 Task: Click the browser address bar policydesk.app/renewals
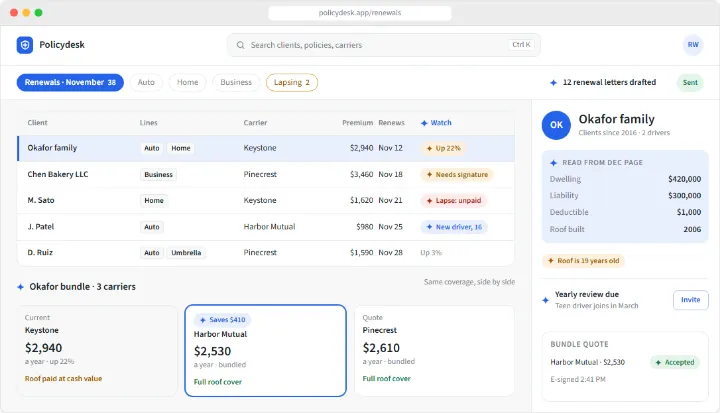360,13
